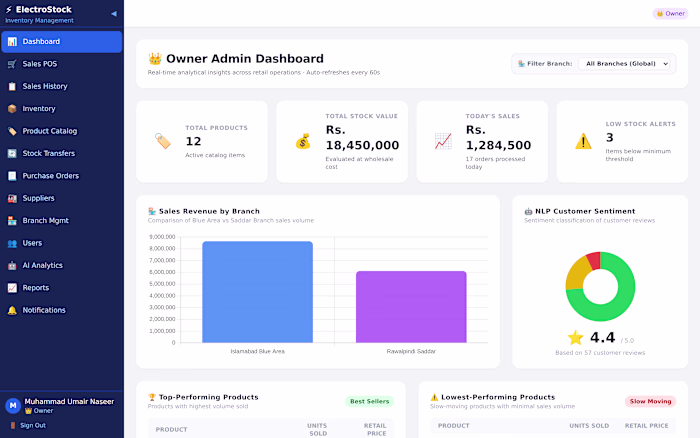The height and width of the screenshot is (438, 700).
Task: Open Dashboard in the sidebar menu
Action: 62,42
